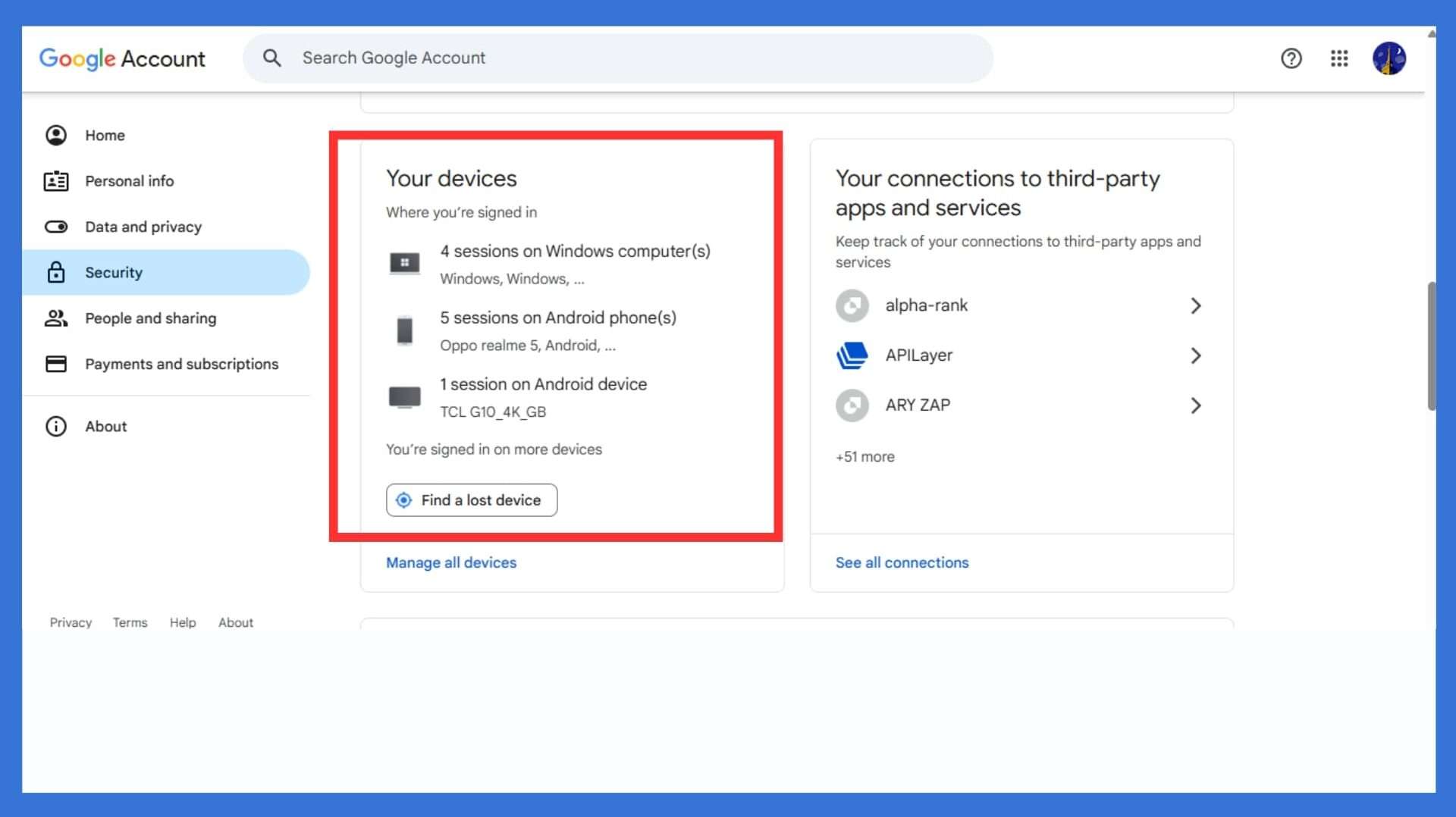
Task: Click the alpha-rank connection label
Action: click(926, 305)
